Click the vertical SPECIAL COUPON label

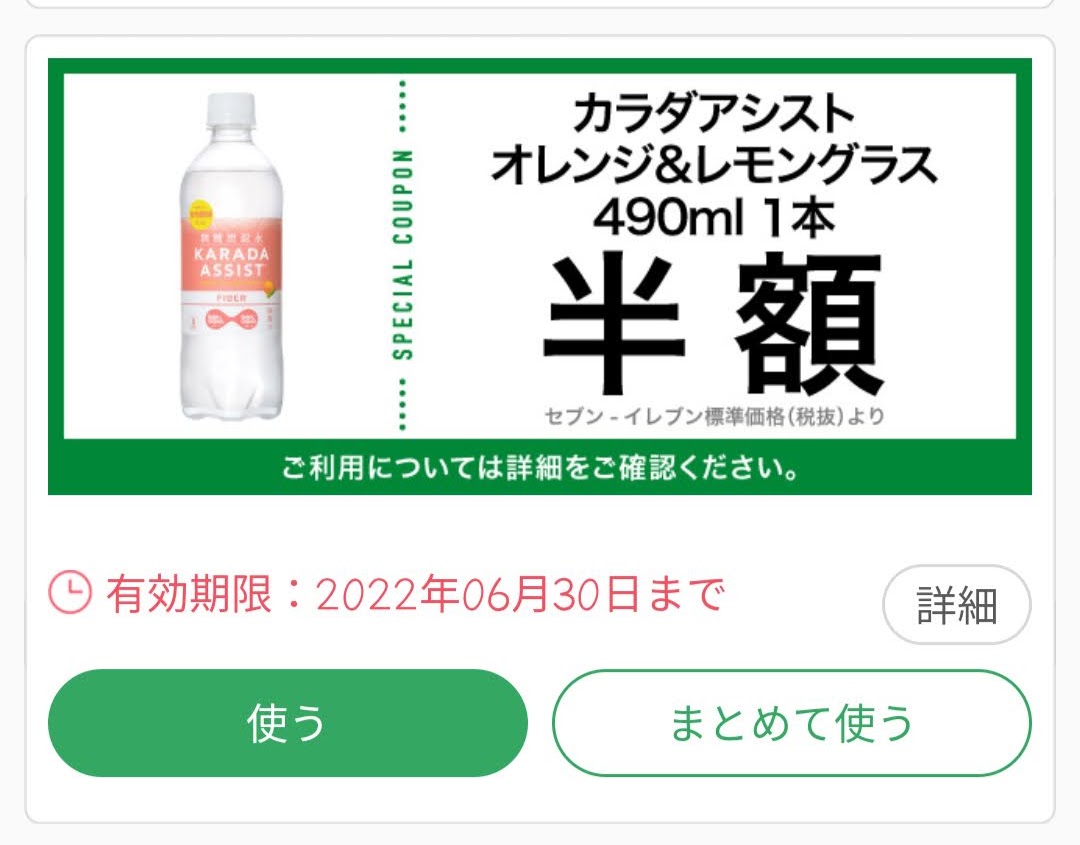(403, 255)
